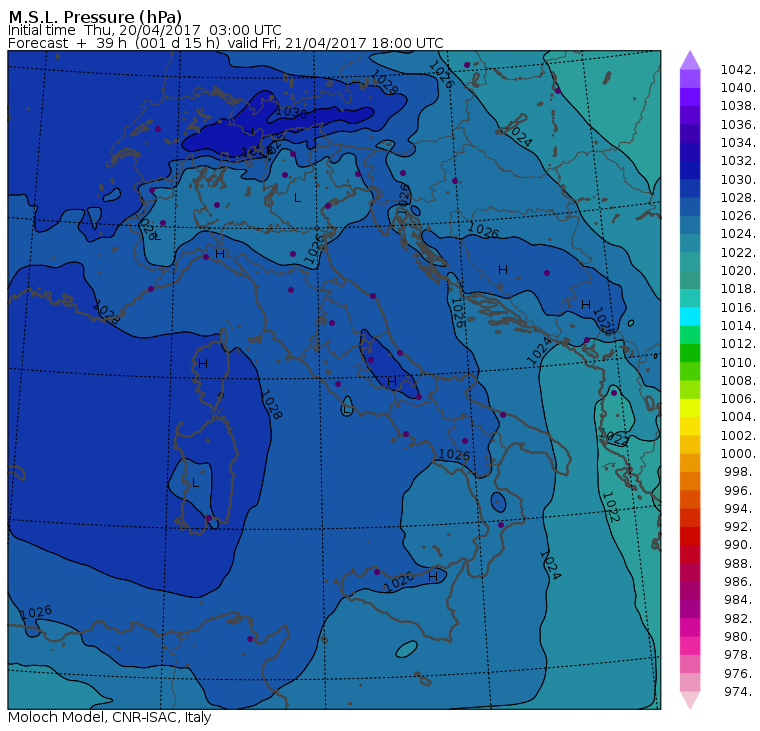Image resolution: width=760 pixels, height=731 pixels.
Task: Choose the pink legend swatch between 974. and 976.
Action: 690,682
